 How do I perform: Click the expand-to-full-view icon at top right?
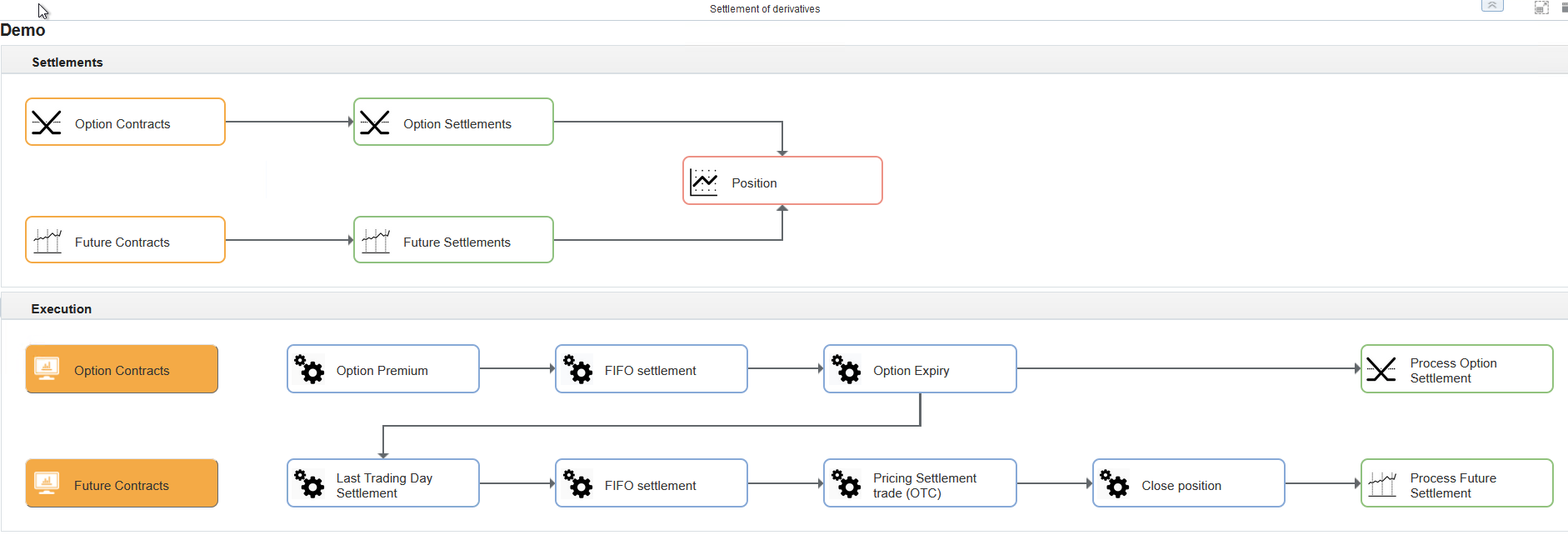[1541, 7]
